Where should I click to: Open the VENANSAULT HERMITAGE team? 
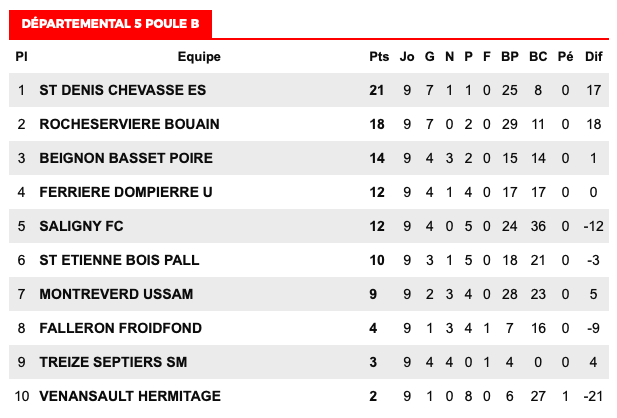pos(130,396)
